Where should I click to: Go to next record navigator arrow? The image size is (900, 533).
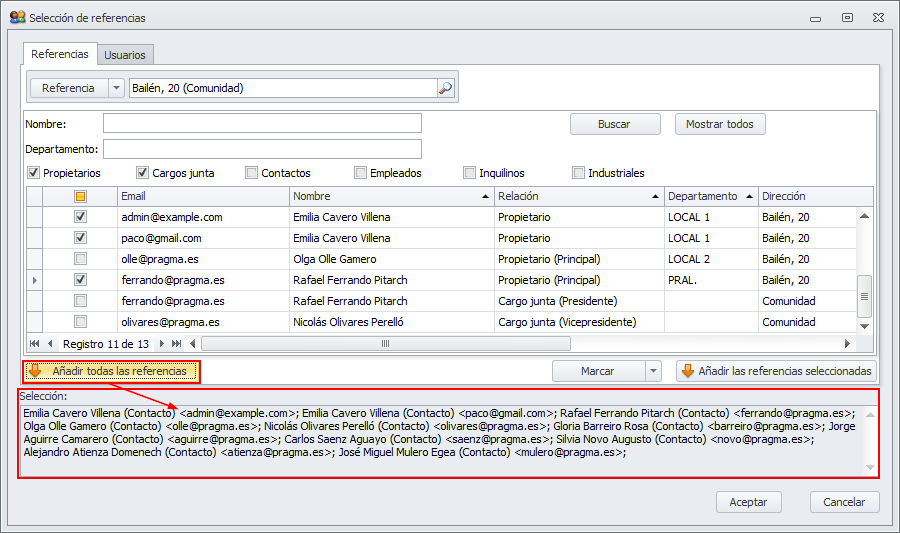[x=161, y=344]
